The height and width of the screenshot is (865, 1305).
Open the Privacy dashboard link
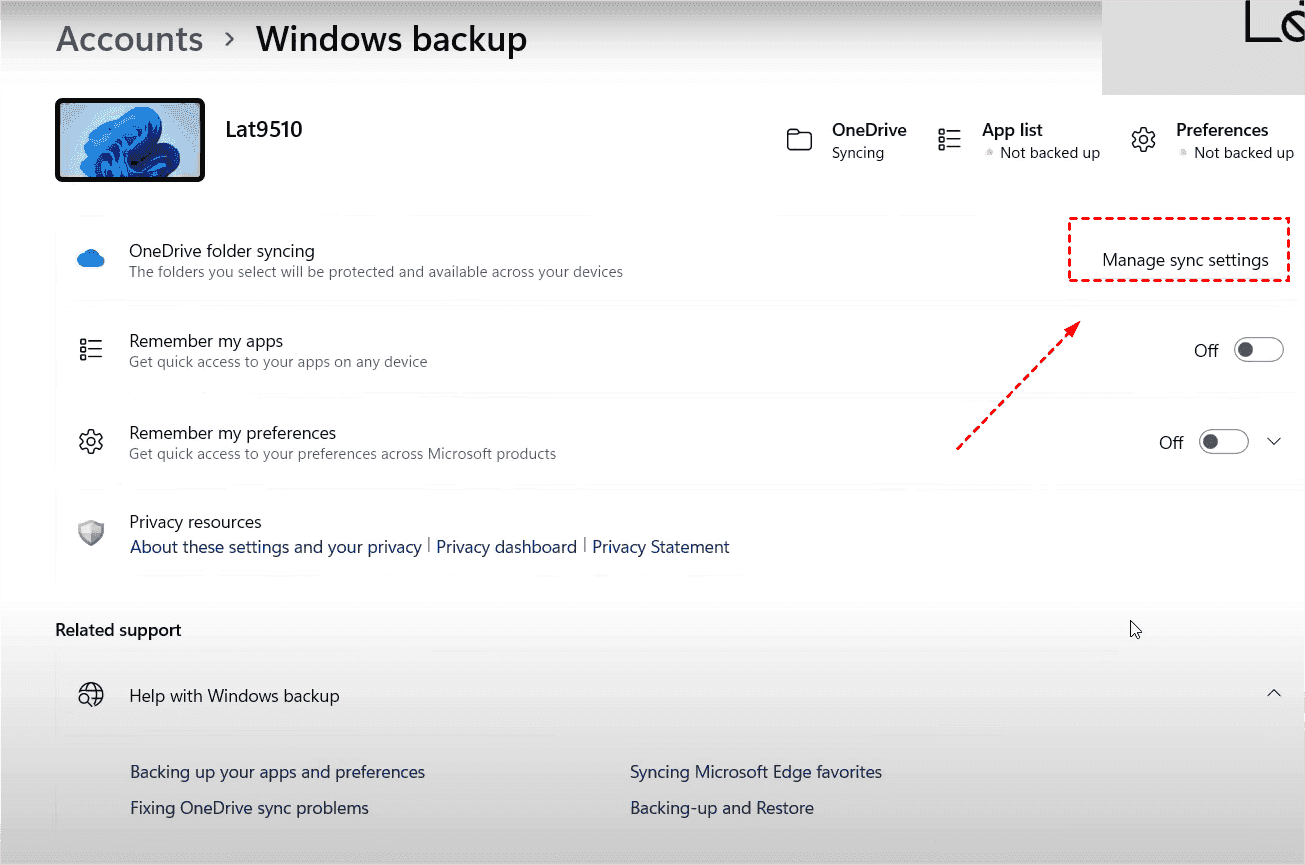[506, 547]
